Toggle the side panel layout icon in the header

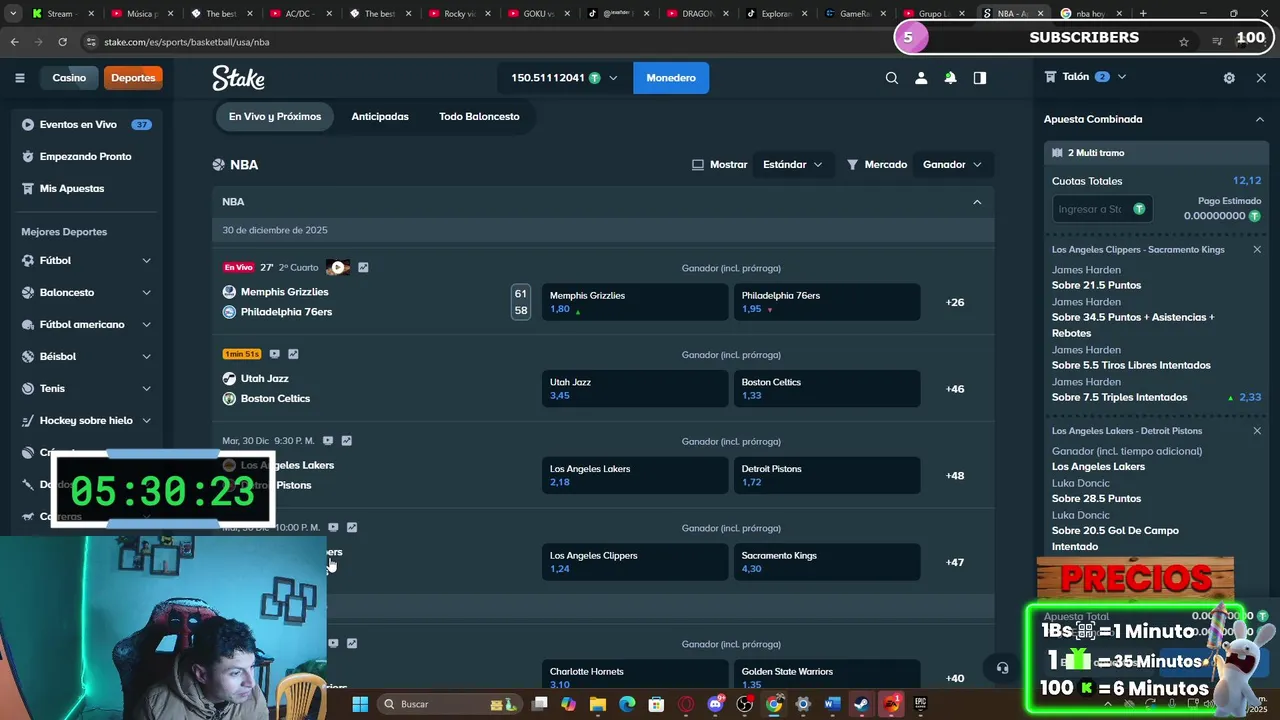point(980,78)
